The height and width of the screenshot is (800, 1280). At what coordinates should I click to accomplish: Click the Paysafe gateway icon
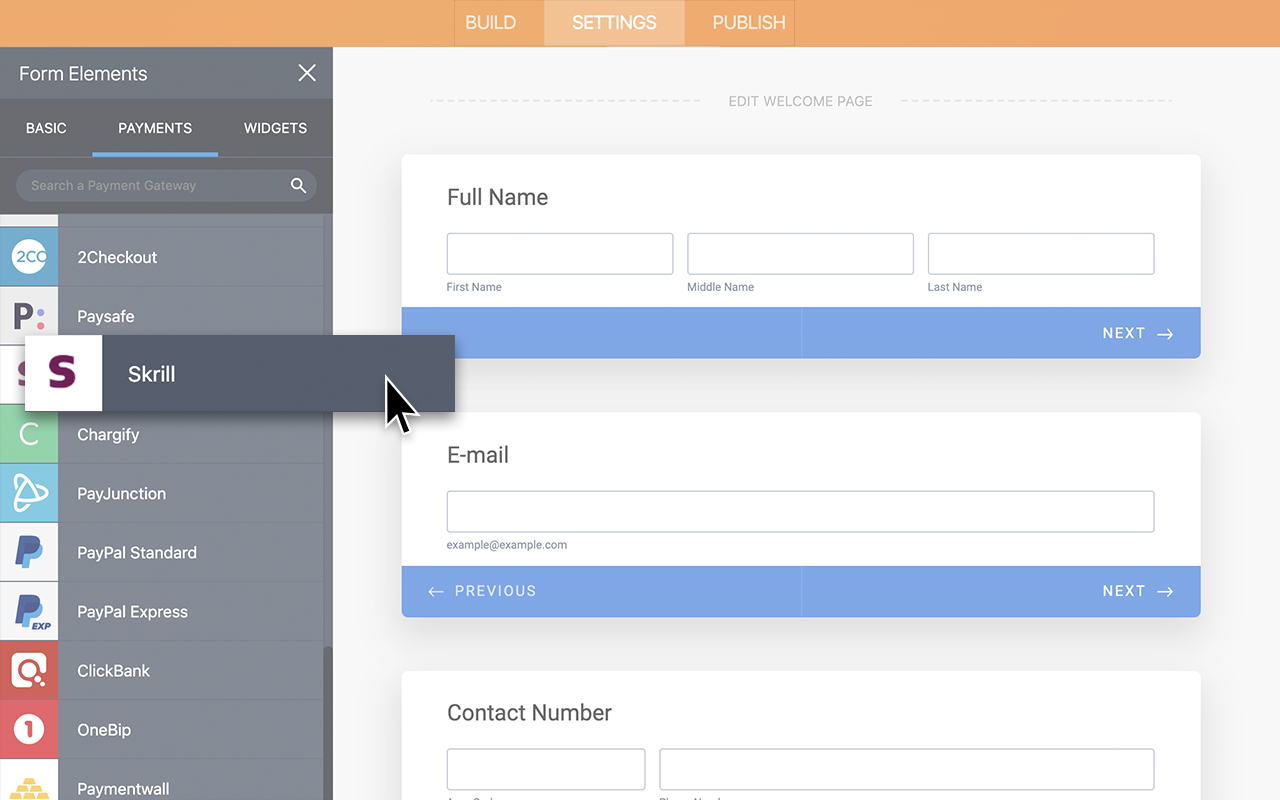(29, 316)
